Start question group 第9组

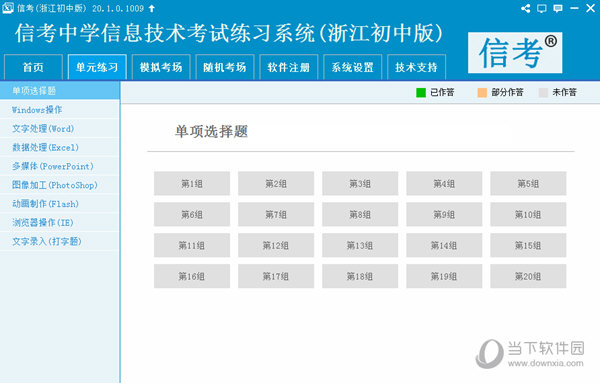point(444,214)
